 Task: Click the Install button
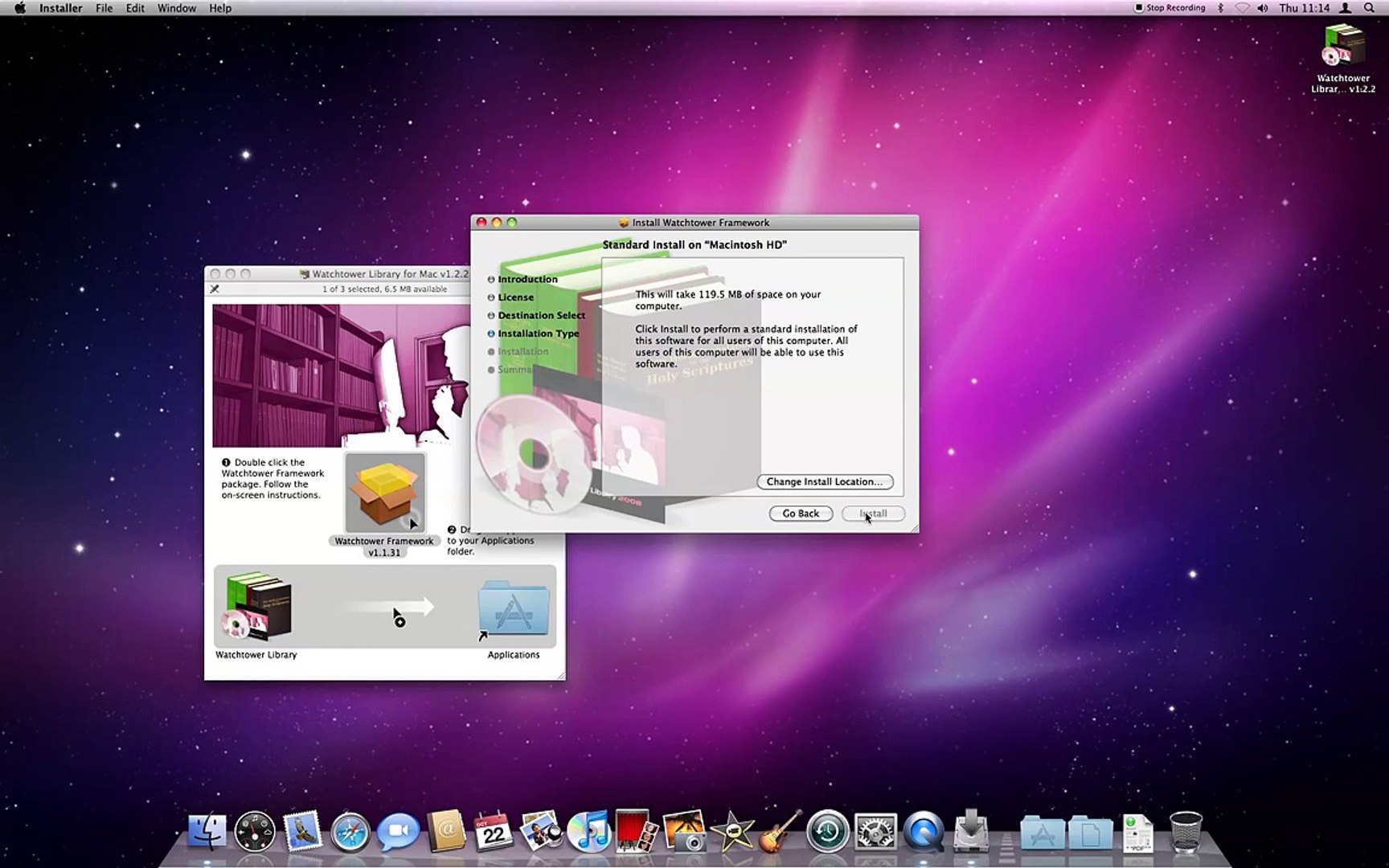pos(873,514)
